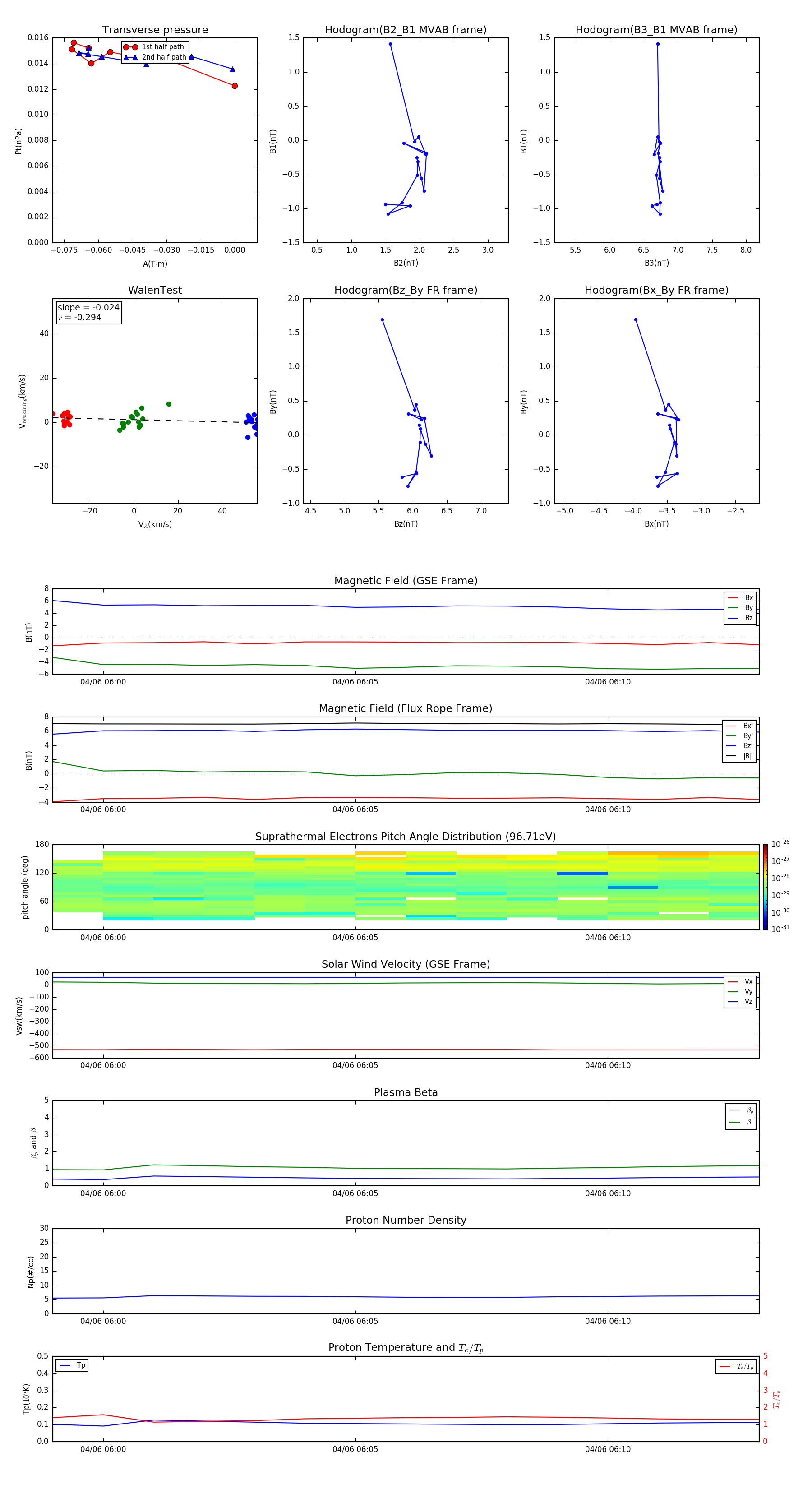Select "Vy" in the Solar Wind legend

pos(740,992)
